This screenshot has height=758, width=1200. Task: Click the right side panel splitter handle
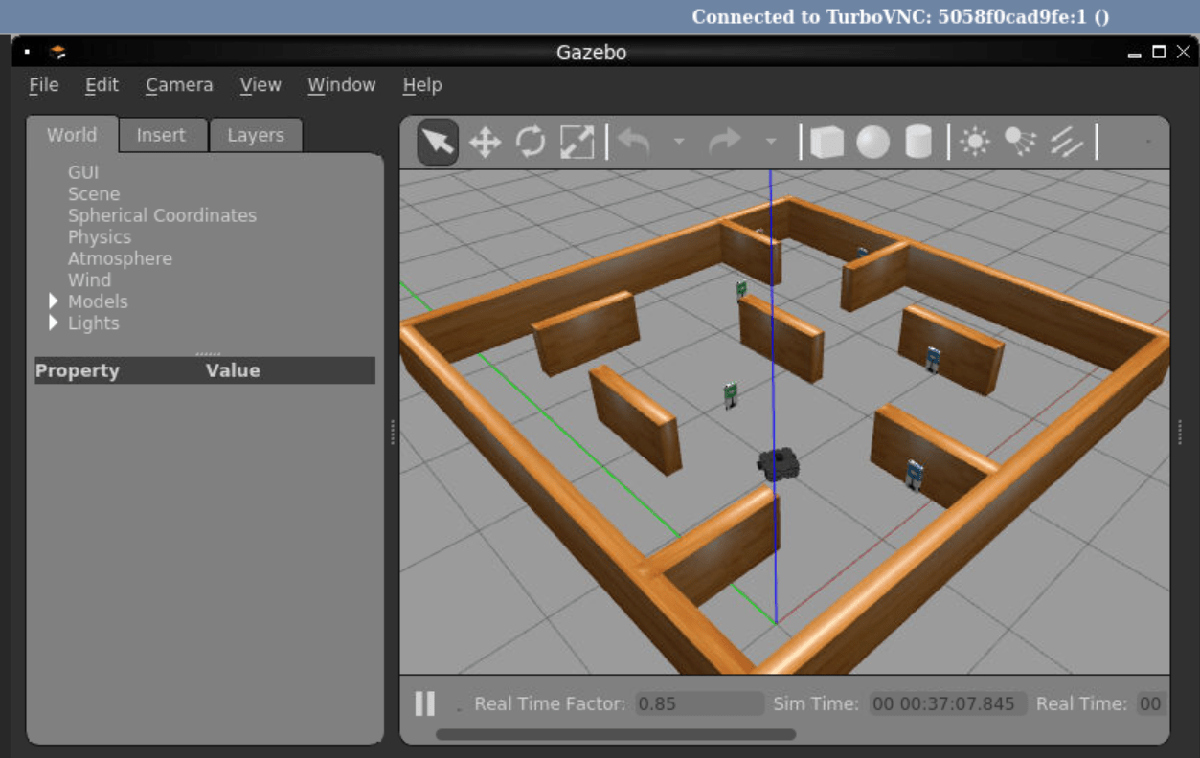pos(1181,431)
